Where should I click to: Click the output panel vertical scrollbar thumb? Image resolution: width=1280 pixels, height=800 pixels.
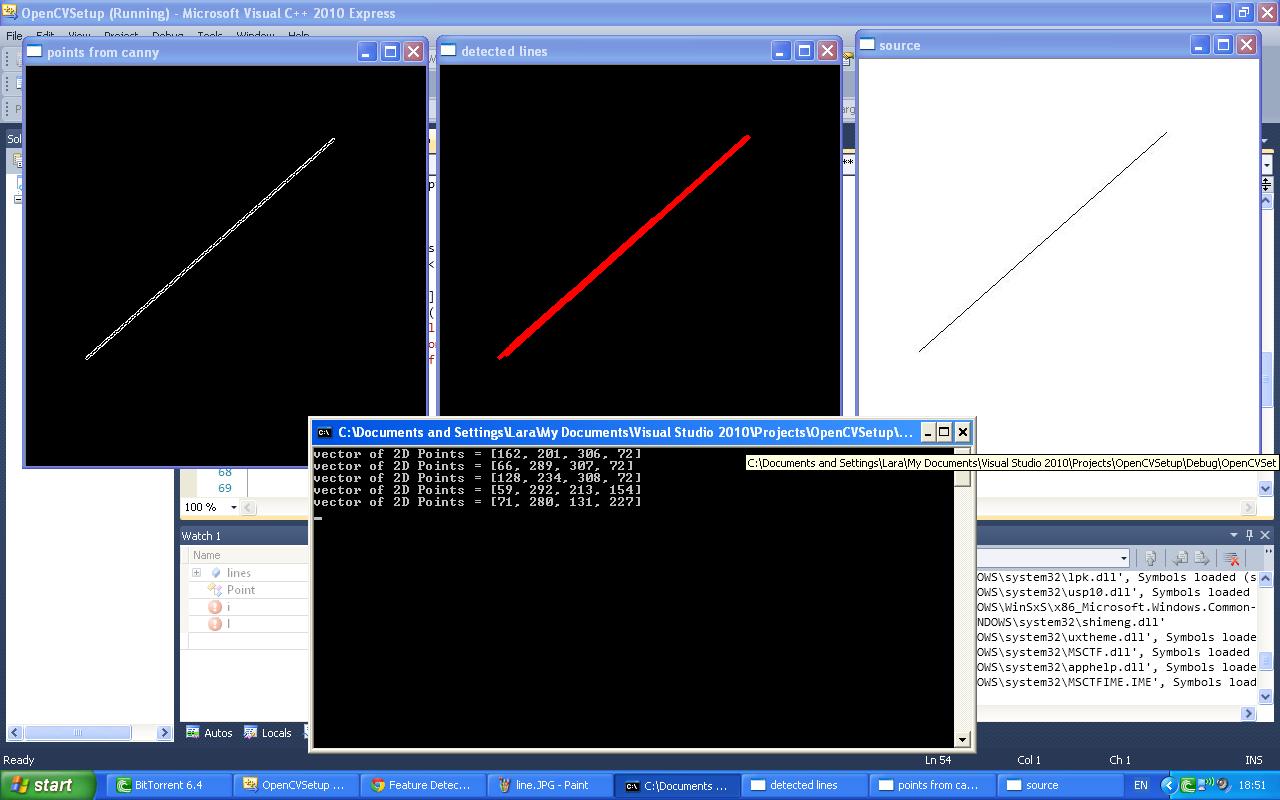1266,660
